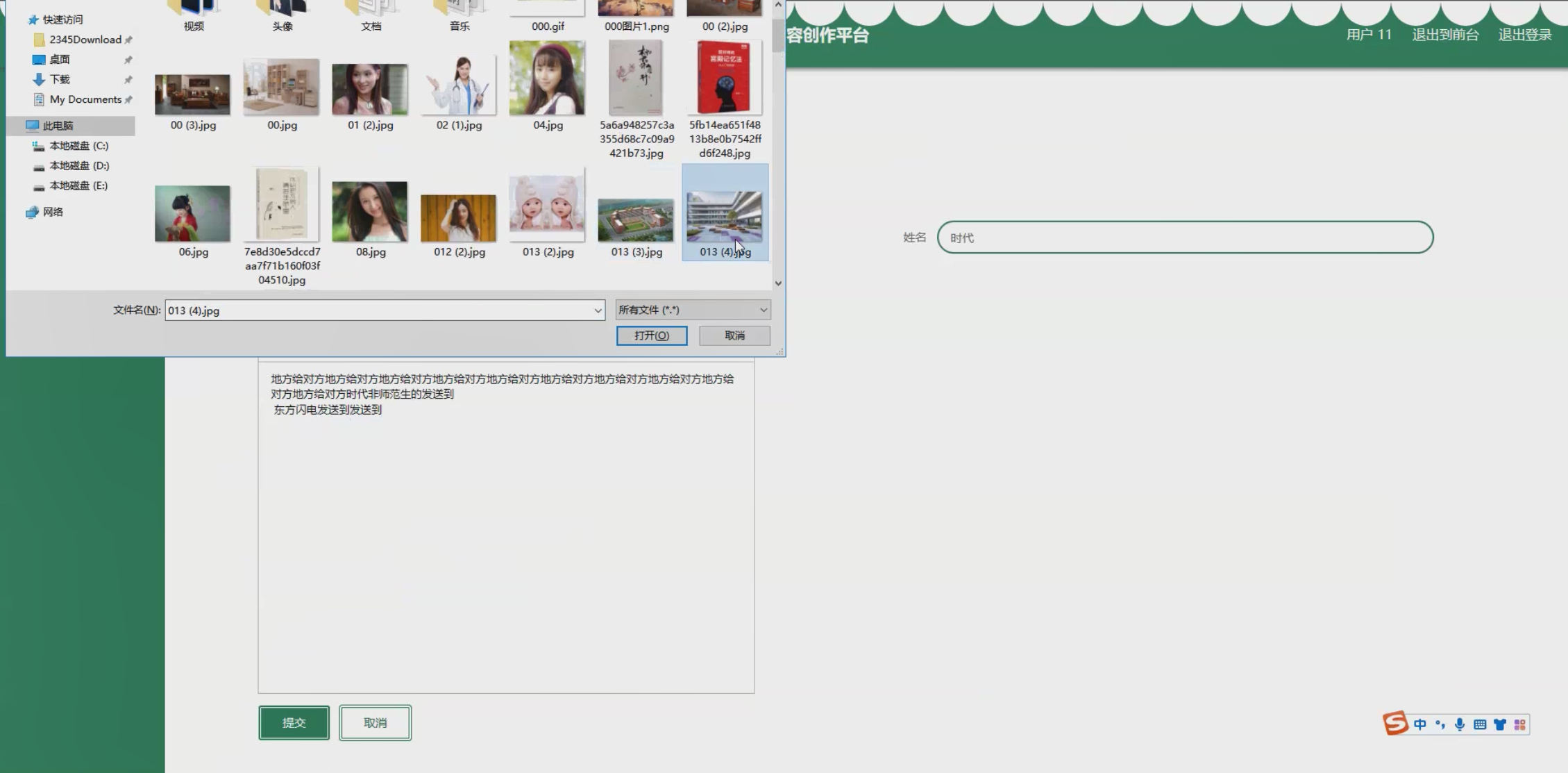The image size is (1568, 773).
Task: Expand the 文件名 combo box dropdown
Action: coord(598,310)
